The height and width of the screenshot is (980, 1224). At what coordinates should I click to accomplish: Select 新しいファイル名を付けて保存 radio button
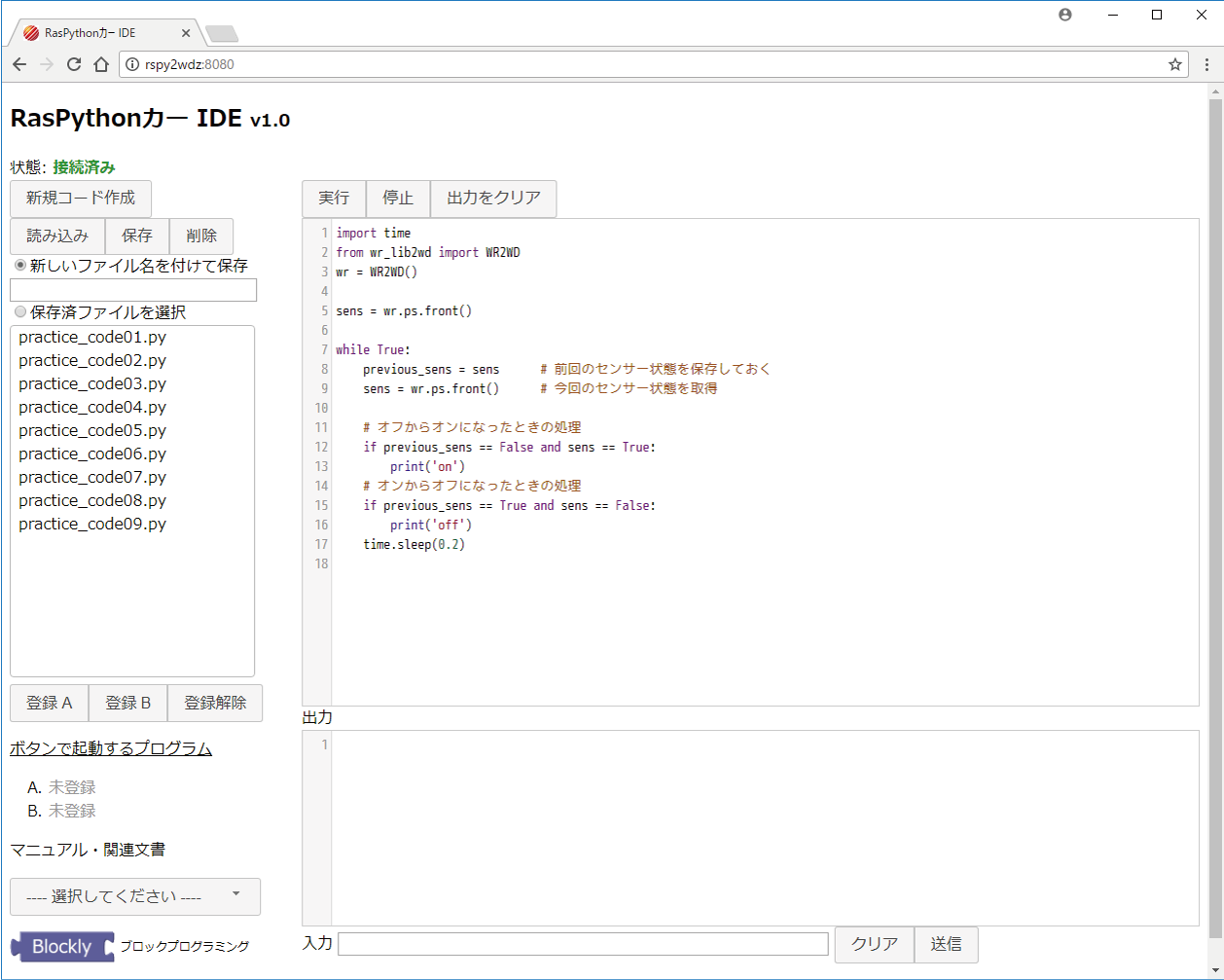pos(20,265)
